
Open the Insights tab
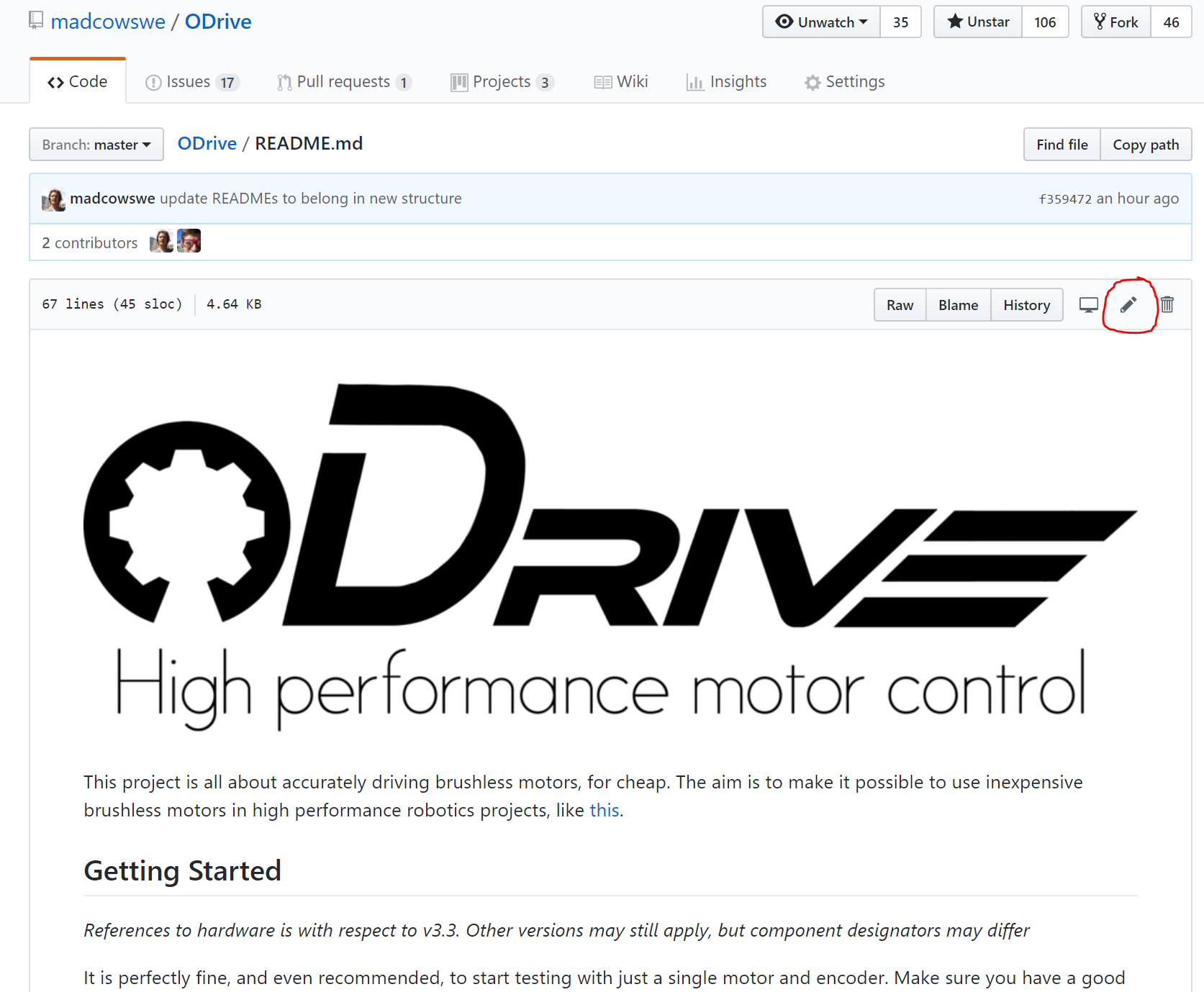726,82
